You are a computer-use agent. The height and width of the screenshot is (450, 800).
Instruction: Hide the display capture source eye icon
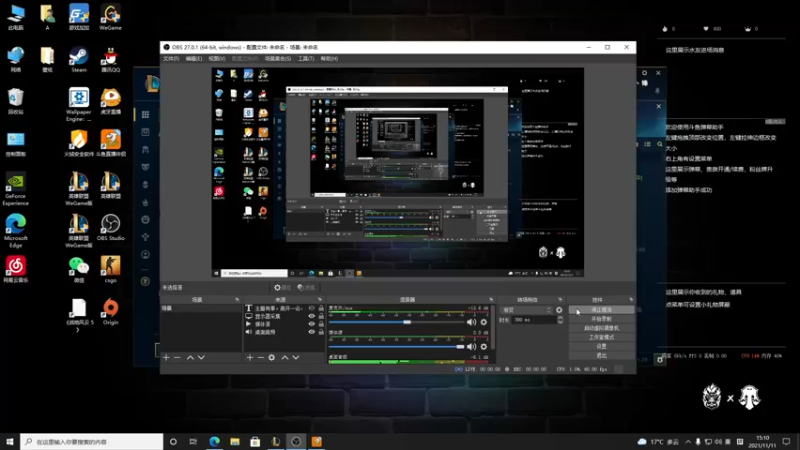311,316
